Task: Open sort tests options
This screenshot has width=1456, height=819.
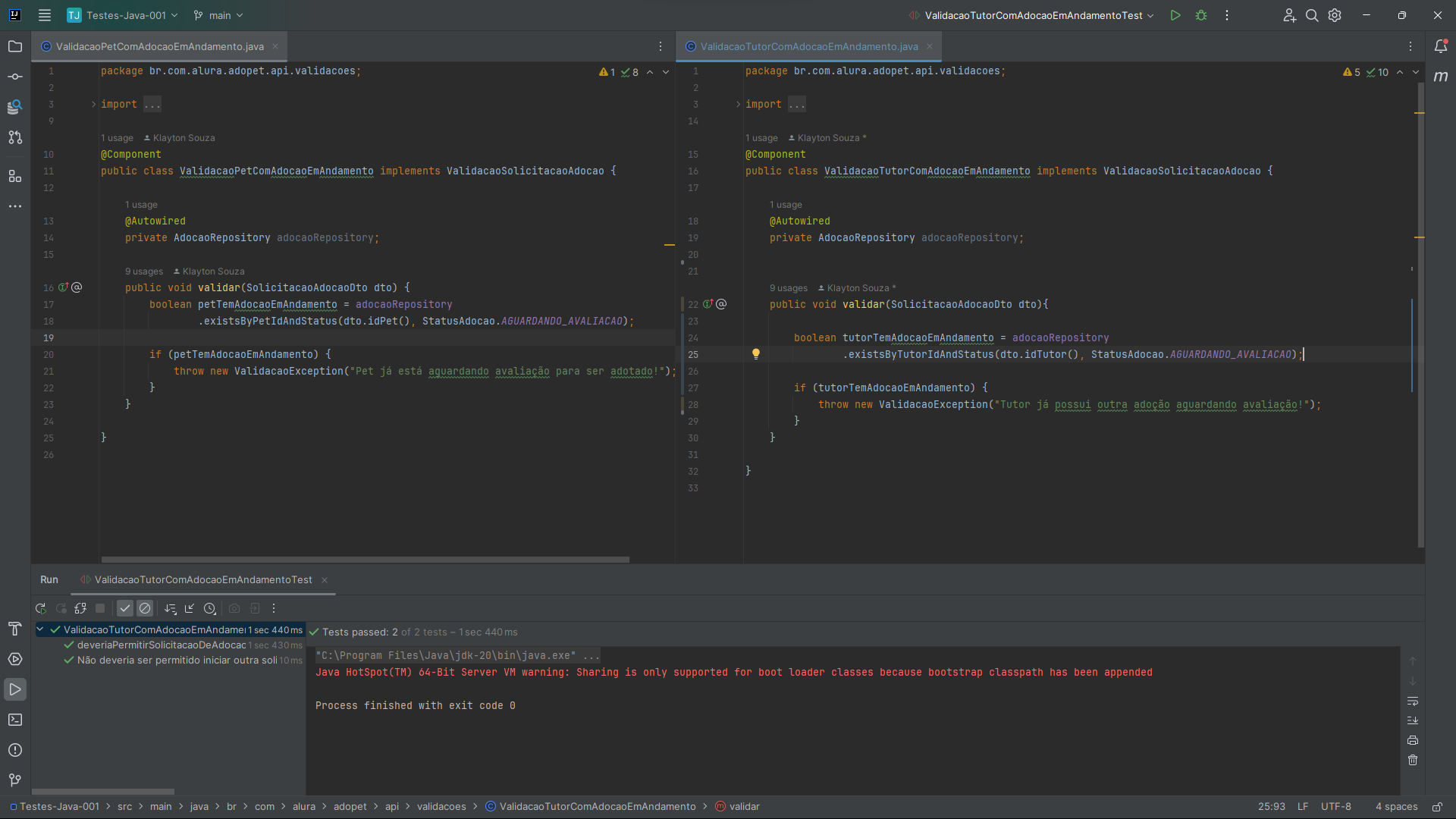Action: pos(170,608)
